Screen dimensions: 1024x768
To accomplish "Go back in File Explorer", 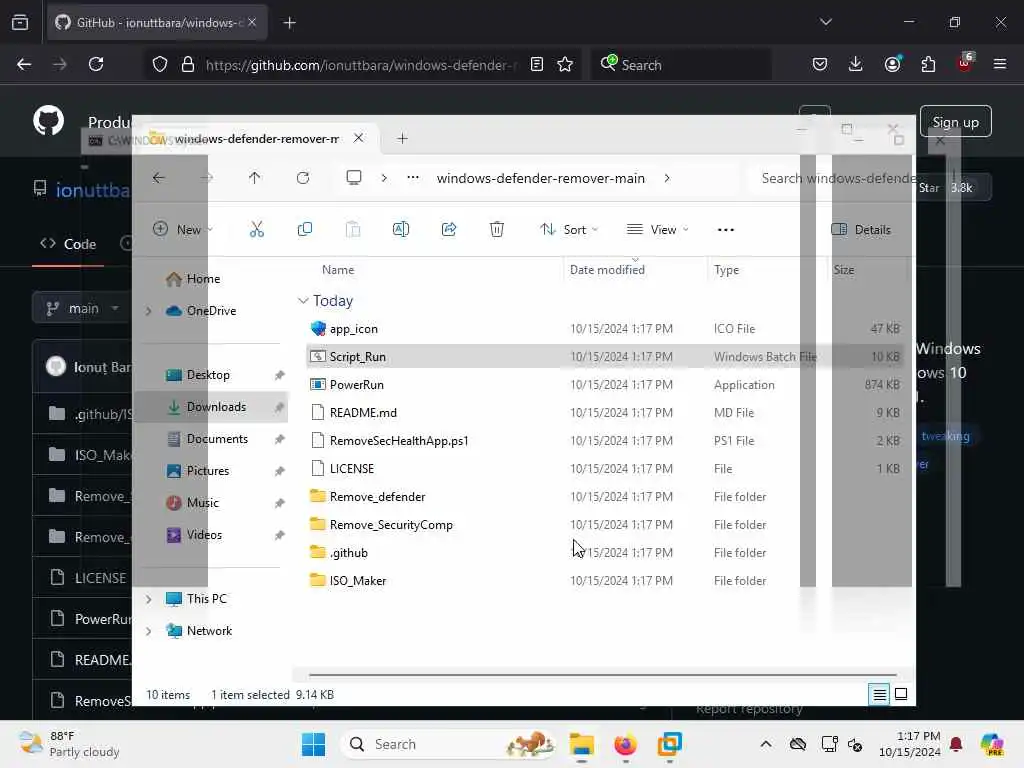I will tap(159, 178).
